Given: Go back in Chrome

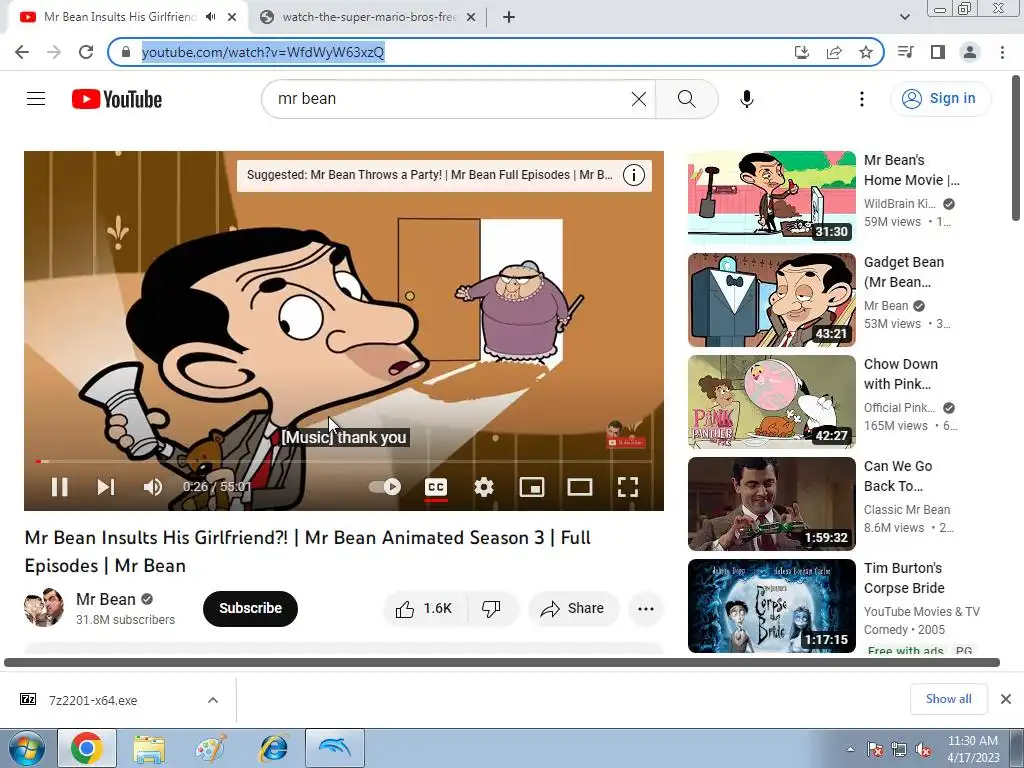Looking at the screenshot, I should point(22,52).
